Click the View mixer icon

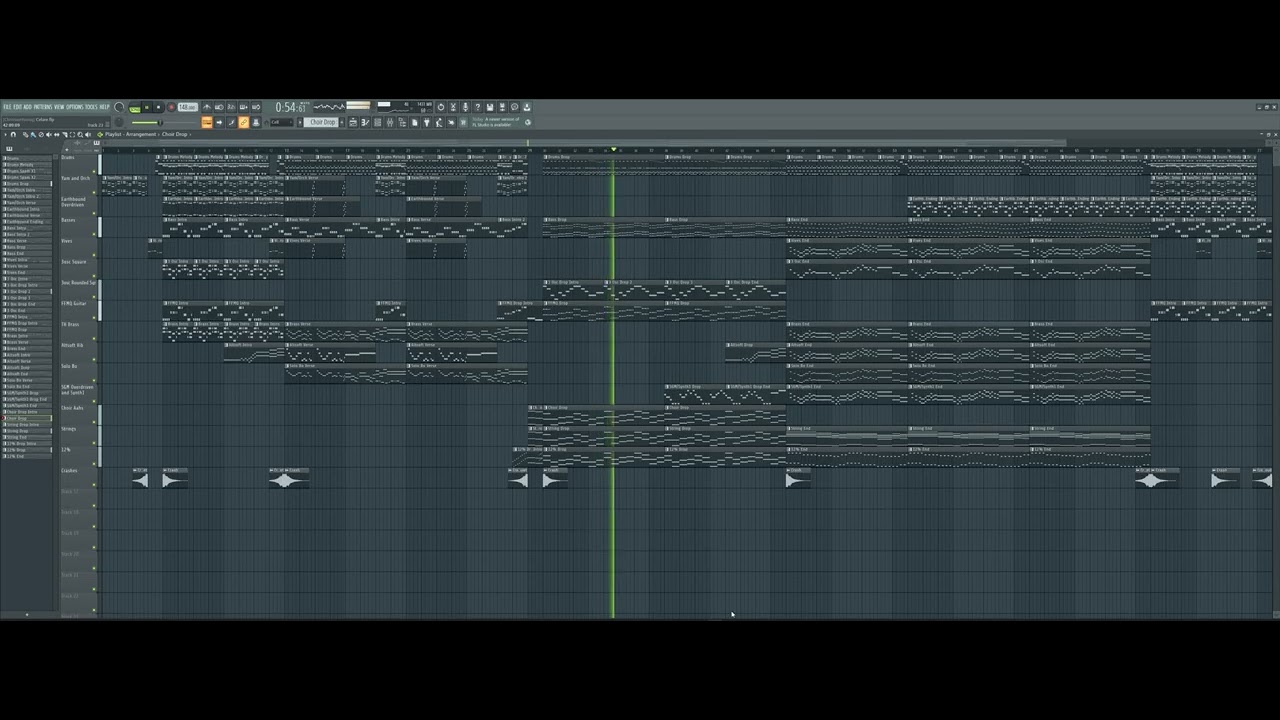(390, 122)
